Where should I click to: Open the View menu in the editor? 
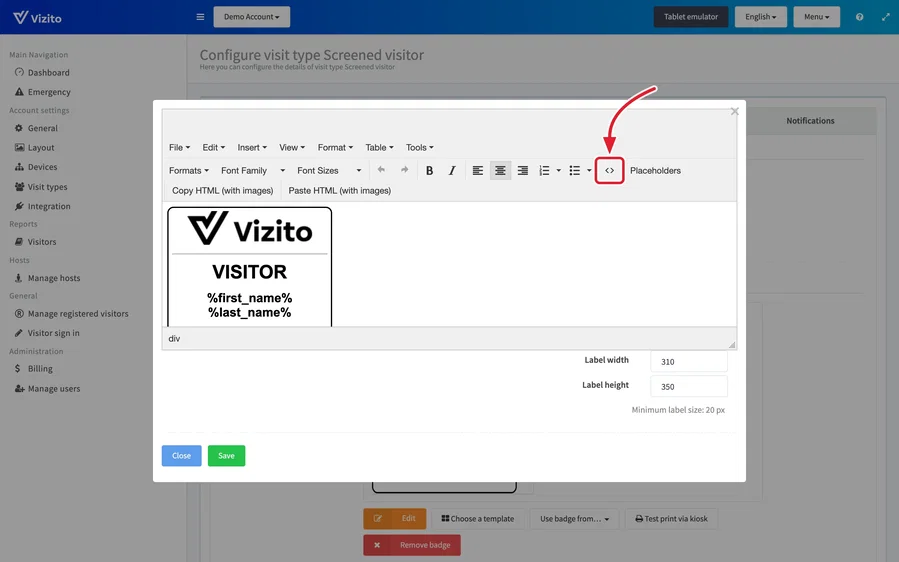click(x=292, y=147)
